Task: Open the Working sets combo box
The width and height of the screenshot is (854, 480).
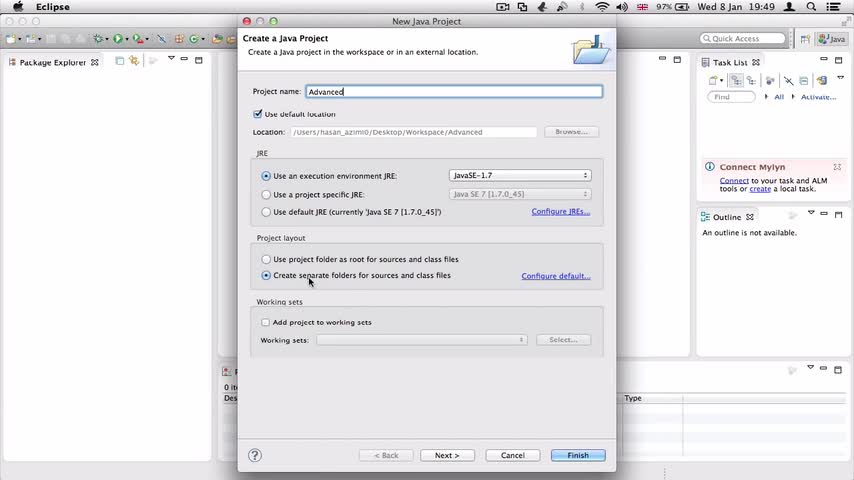Action: click(422, 339)
